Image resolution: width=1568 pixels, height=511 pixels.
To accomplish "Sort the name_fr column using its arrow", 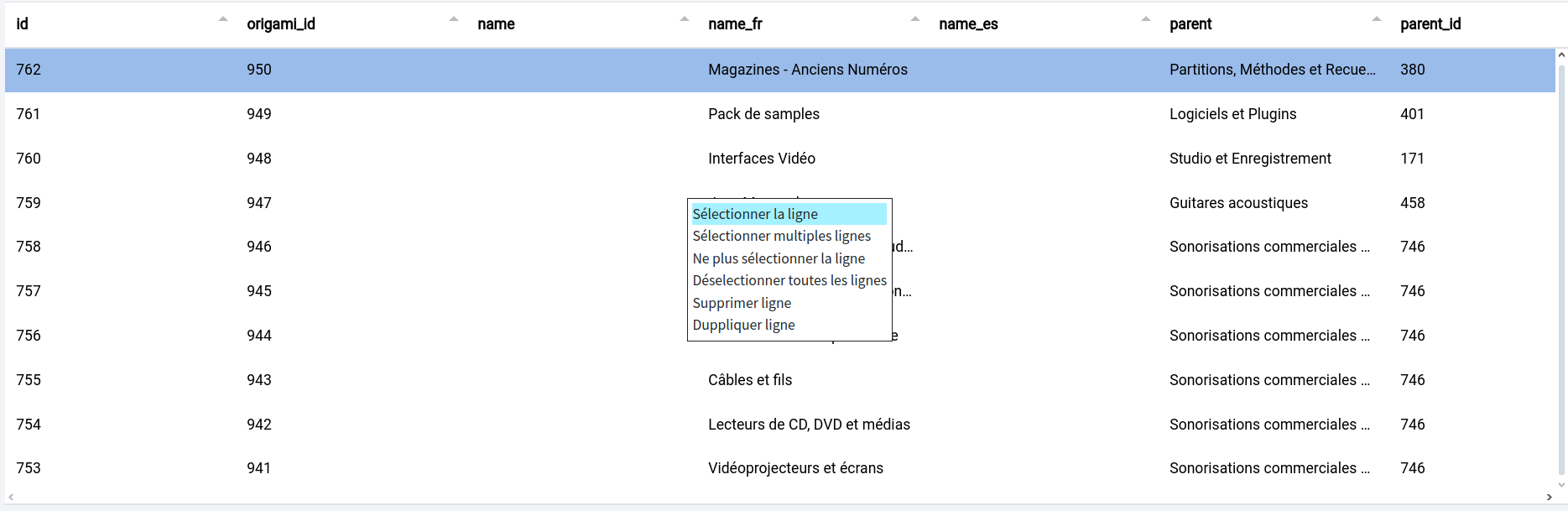I will coord(915,19).
